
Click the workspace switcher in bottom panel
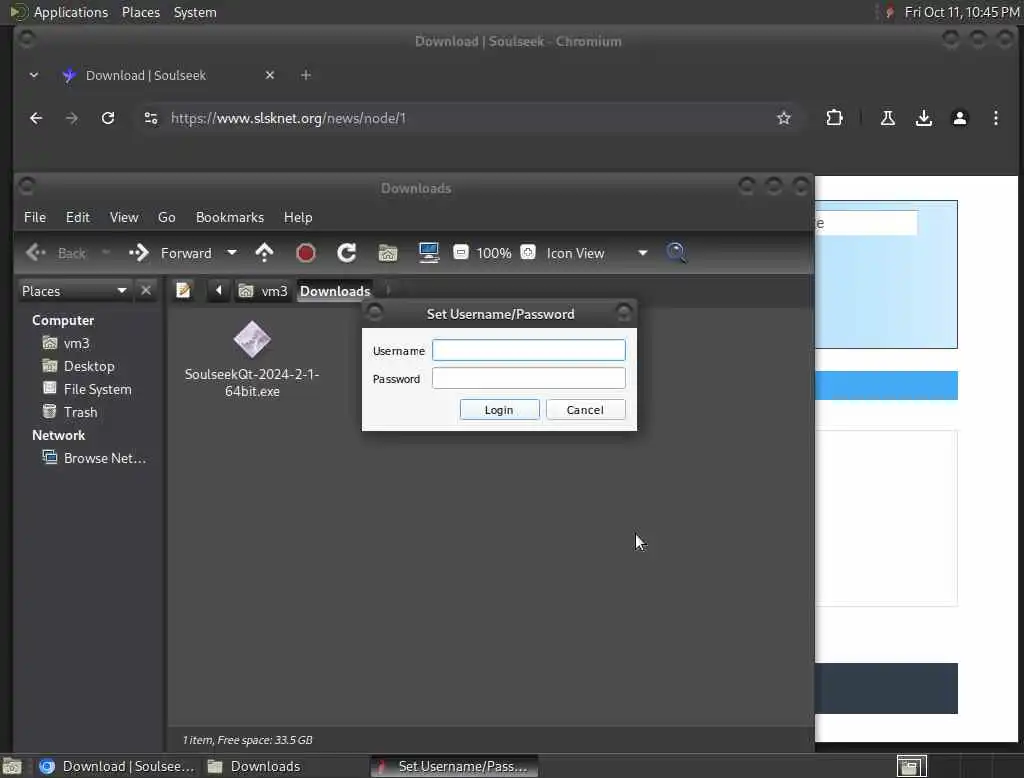912,766
